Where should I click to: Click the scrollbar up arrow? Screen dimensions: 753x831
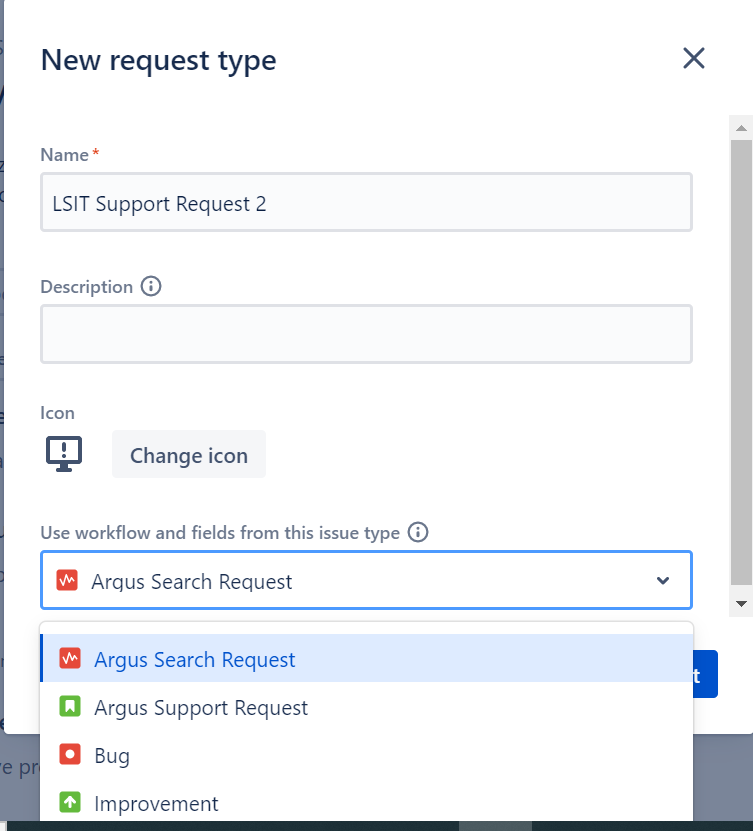tap(741, 126)
